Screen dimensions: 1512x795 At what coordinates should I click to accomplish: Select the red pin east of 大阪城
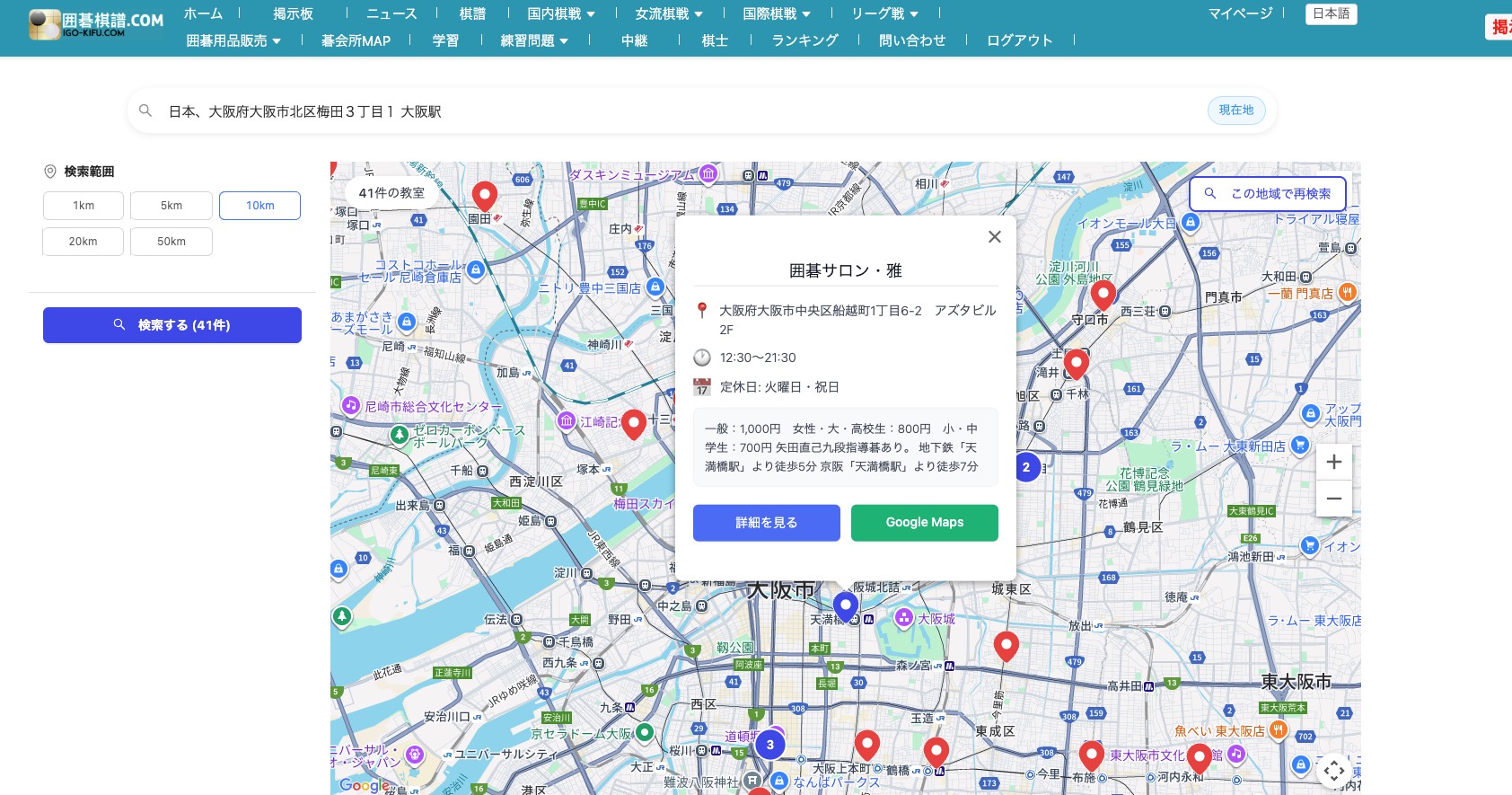point(1007,646)
